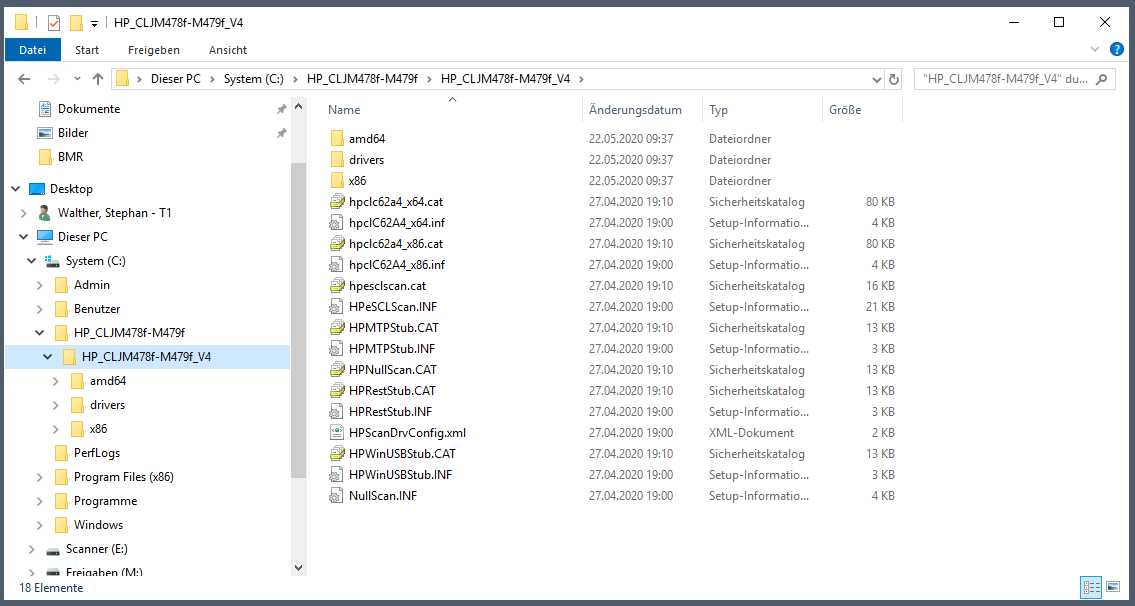Screen dimensions: 1135x606
Task: Collapse System (C:) in navigation tree
Action: 32,261
